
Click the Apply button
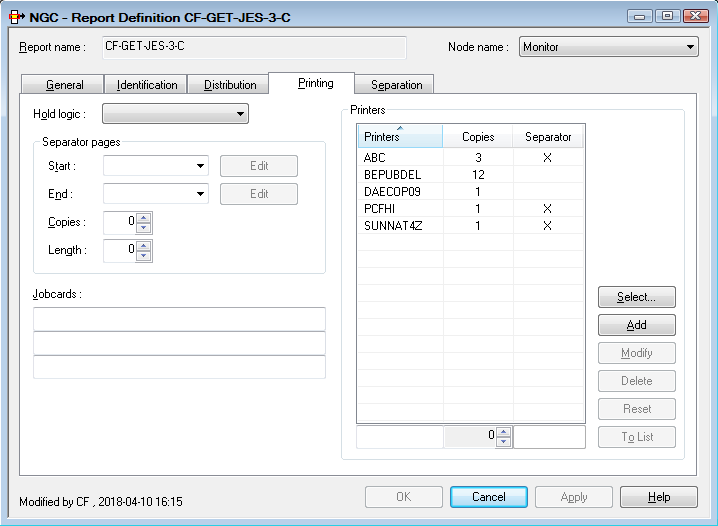tap(574, 497)
